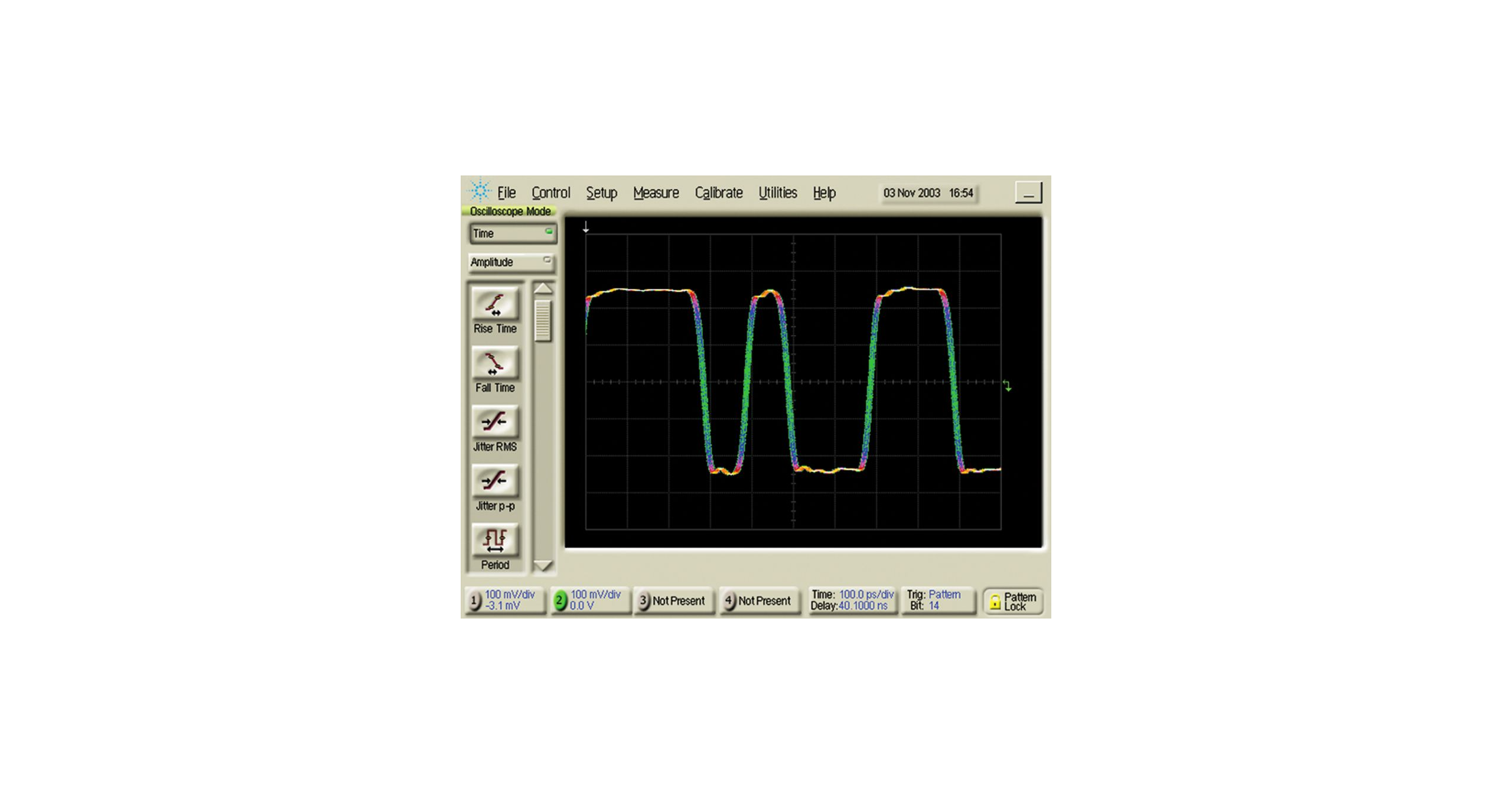Open the Time and Delay settings

coord(852,600)
